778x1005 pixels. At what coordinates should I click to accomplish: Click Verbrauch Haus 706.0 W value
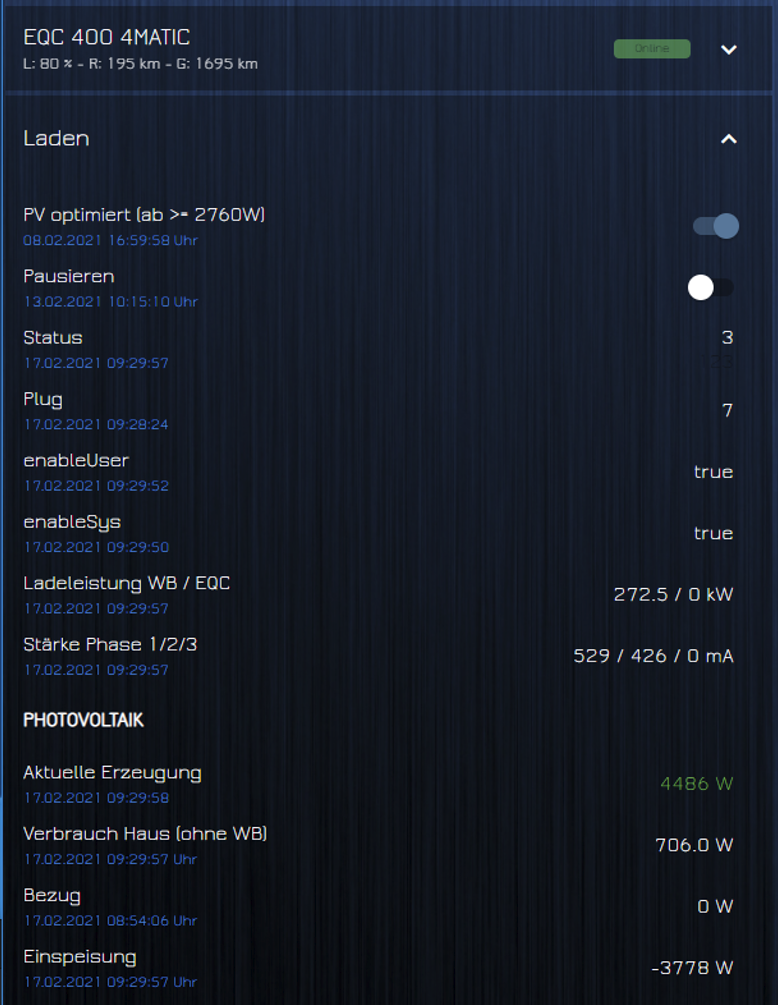pyautogui.click(x=694, y=845)
